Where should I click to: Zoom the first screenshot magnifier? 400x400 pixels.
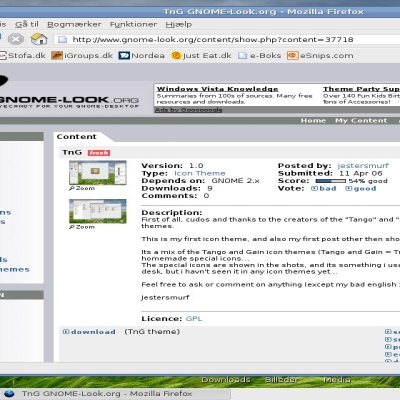72,188
